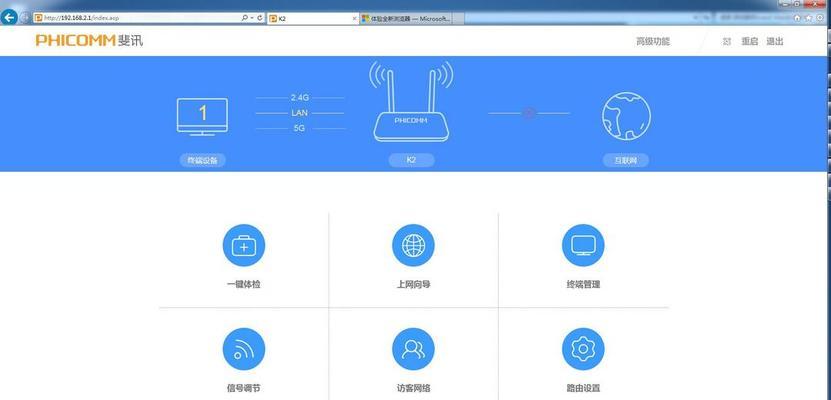Click the PHICOMM 斐讯 logo
831x400 pixels.
click(x=90, y=41)
